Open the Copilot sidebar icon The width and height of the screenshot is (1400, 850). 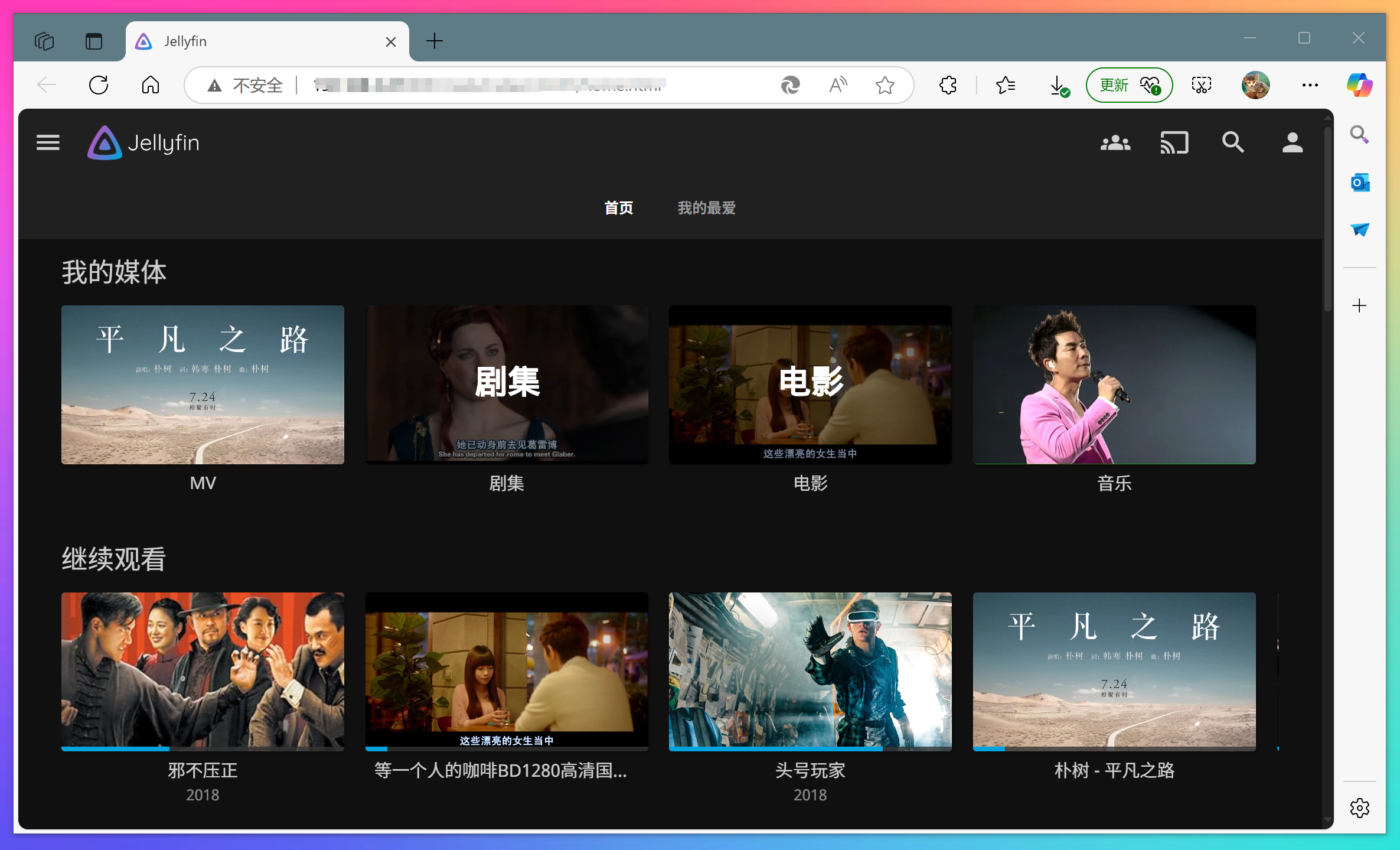(x=1359, y=85)
